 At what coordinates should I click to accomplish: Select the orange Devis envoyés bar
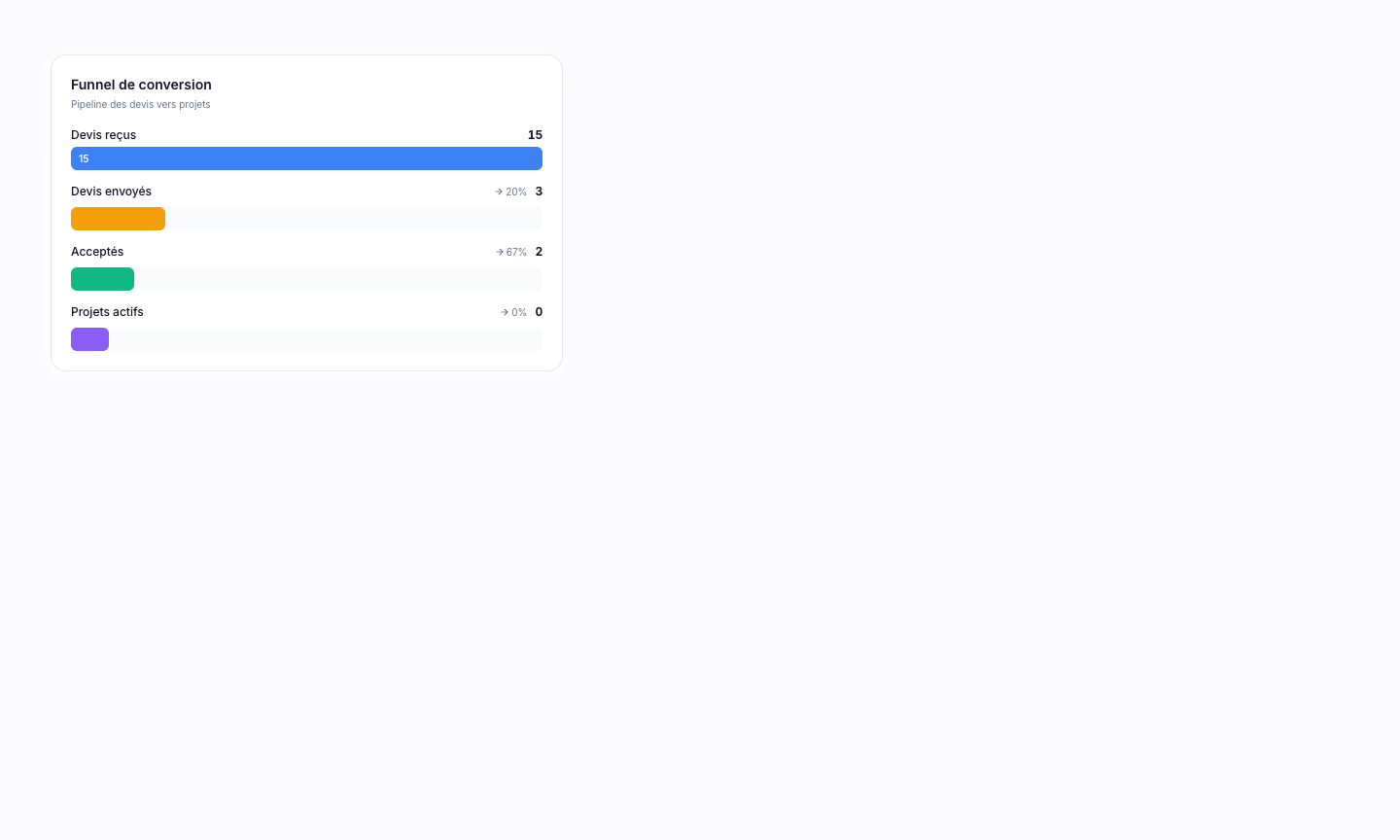click(x=118, y=219)
